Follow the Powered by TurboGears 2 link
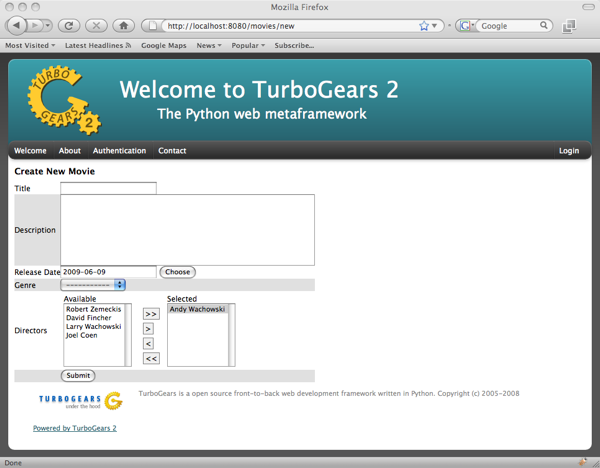The image size is (600, 468). (75, 428)
